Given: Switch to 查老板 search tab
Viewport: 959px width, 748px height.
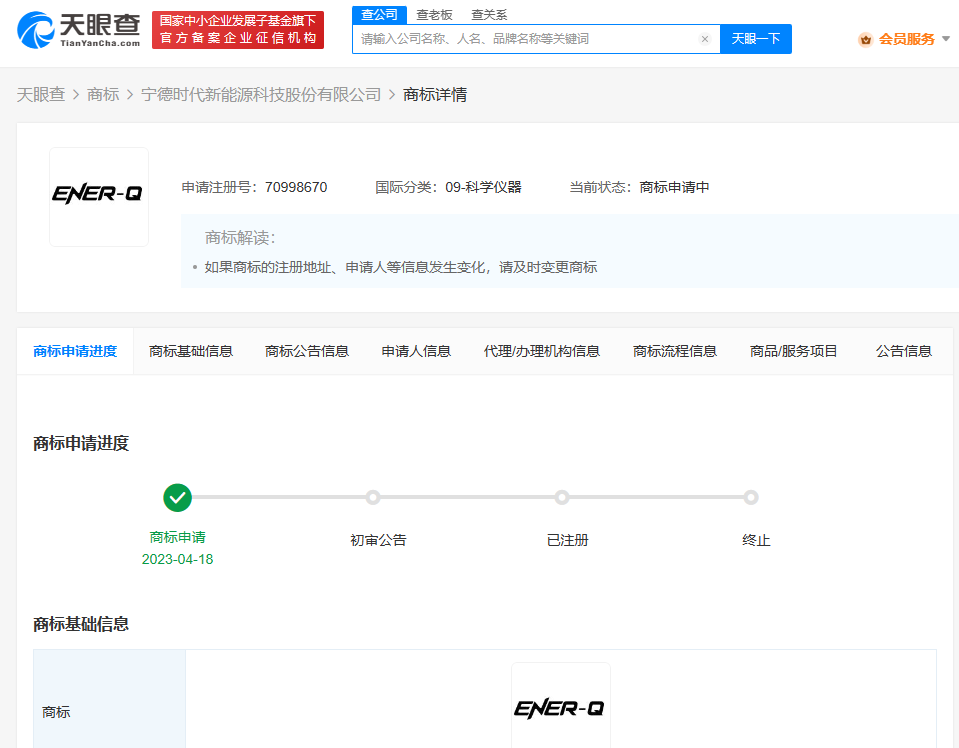Looking at the screenshot, I should click(434, 14).
